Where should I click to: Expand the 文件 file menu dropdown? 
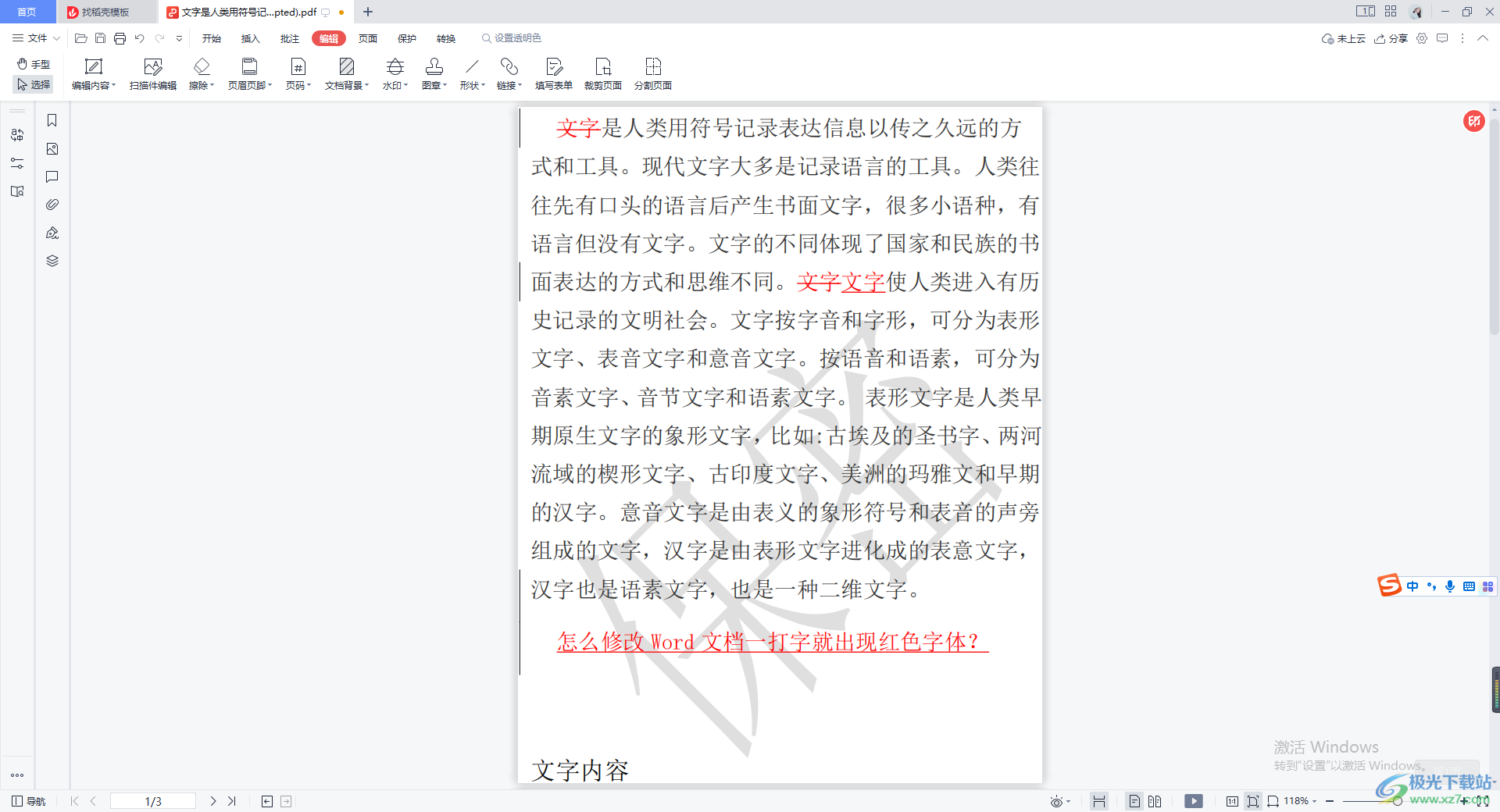pos(36,38)
